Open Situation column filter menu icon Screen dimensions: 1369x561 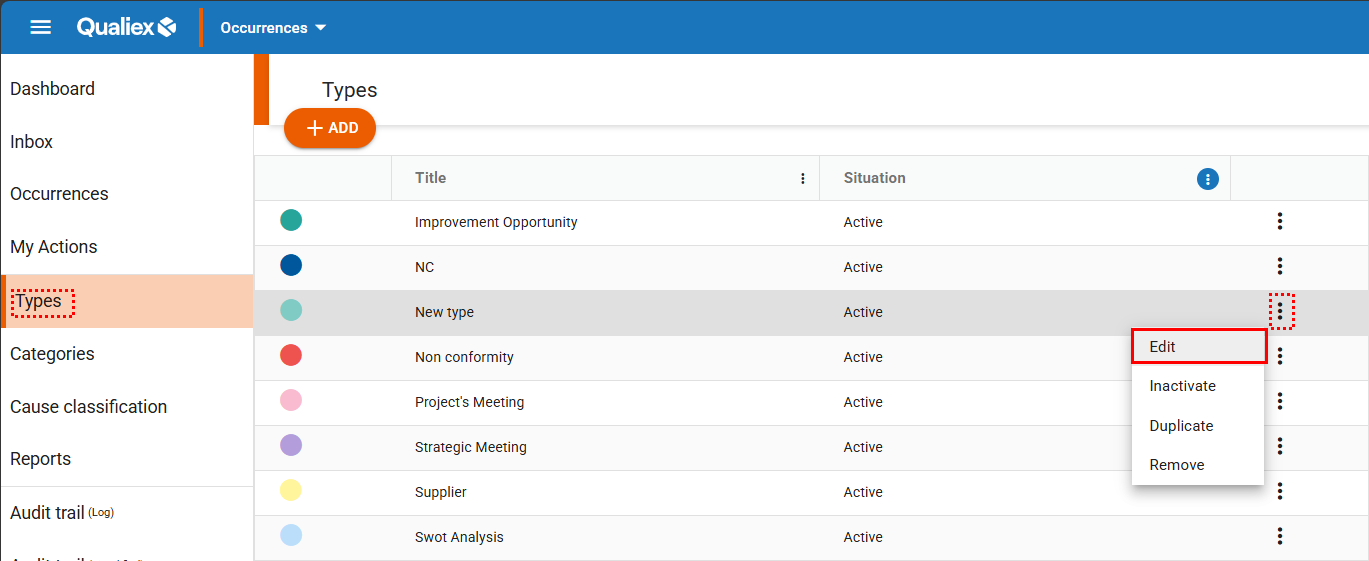[x=1208, y=179]
